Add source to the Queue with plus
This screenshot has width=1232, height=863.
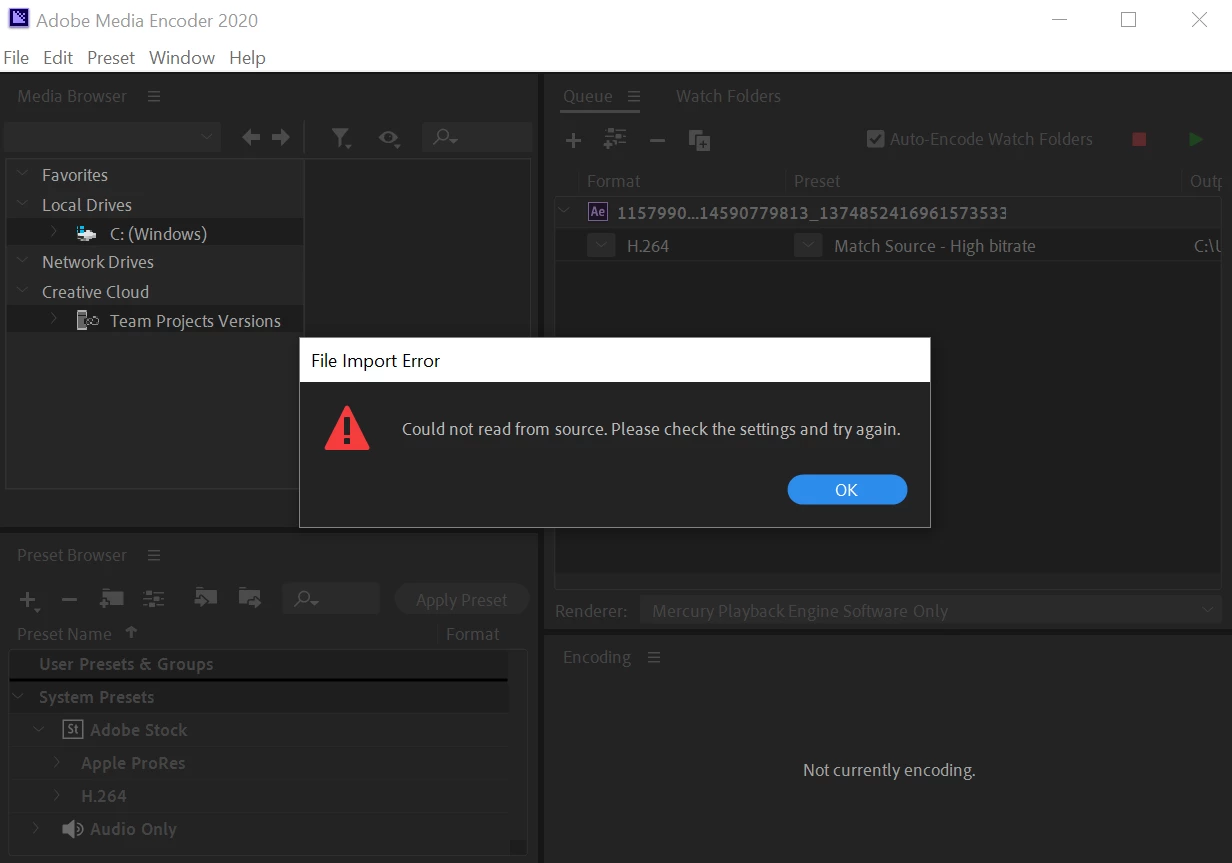pos(573,140)
